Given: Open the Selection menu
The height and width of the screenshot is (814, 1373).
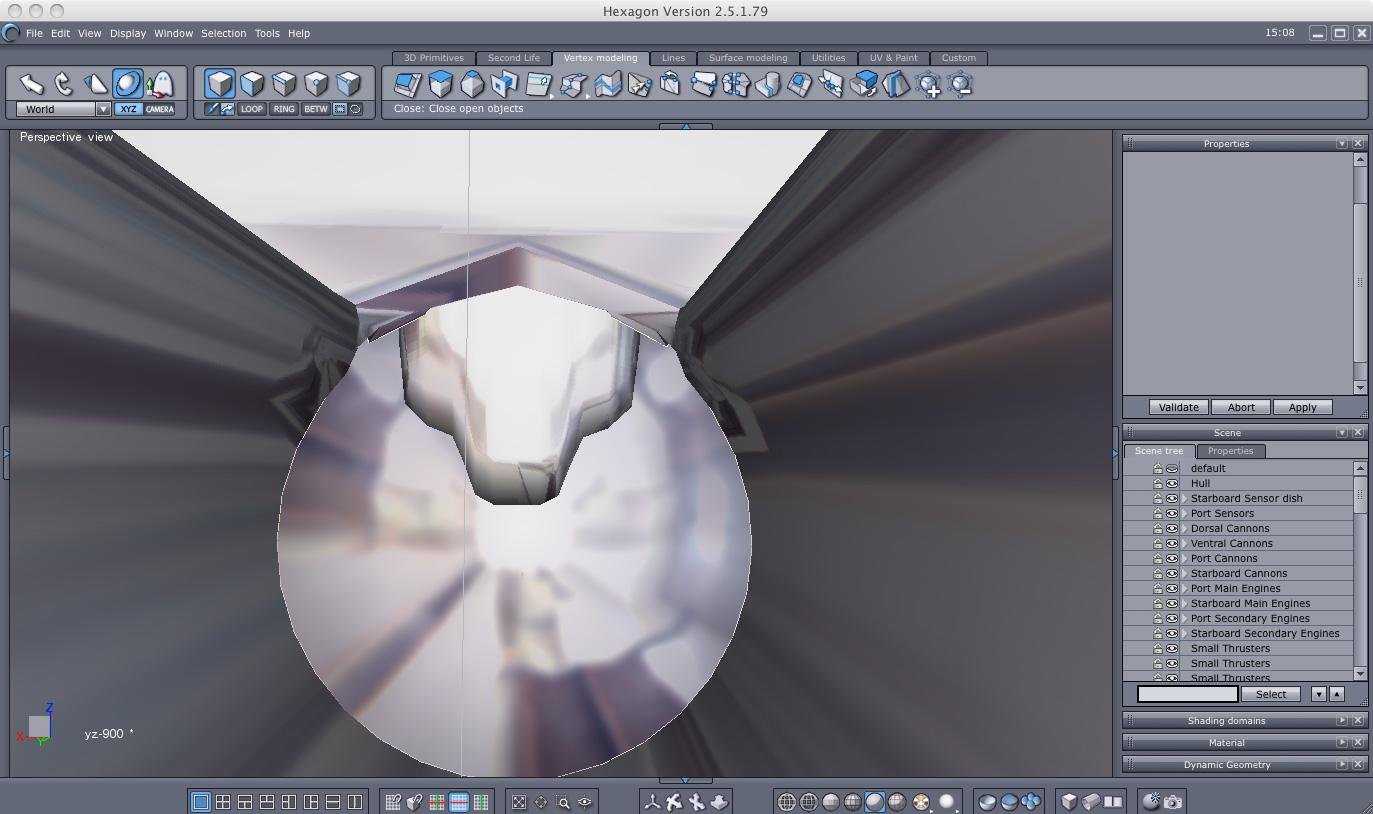Looking at the screenshot, I should (223, 33).
